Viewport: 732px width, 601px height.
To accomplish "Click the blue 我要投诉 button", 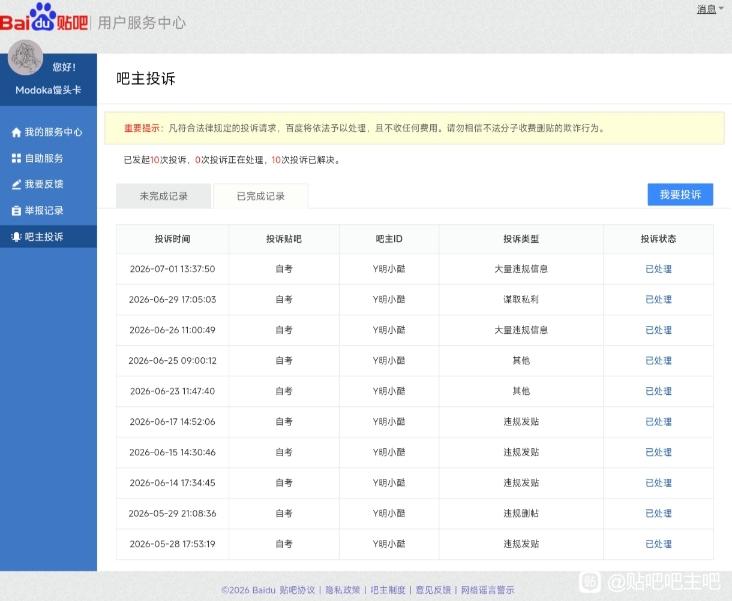I will 680,195.
